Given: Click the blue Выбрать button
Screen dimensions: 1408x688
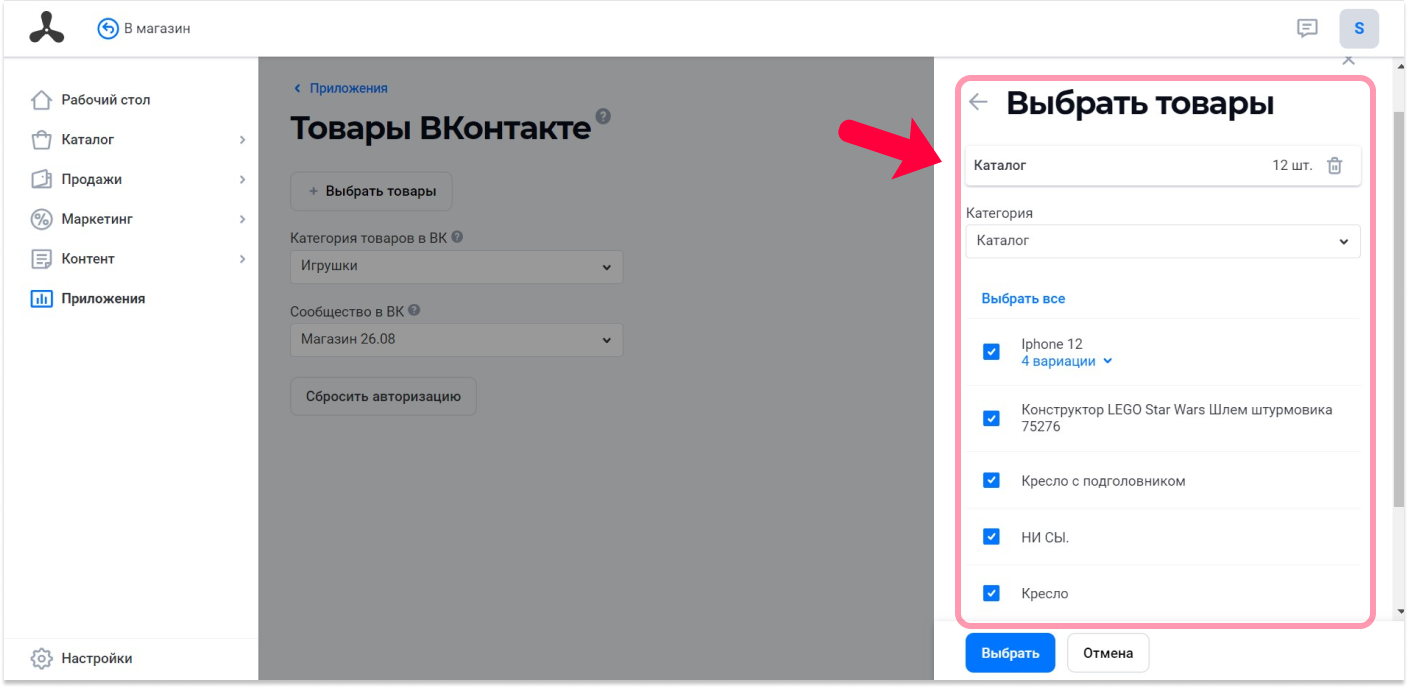Looking at the screenshot, I should (1010, 653).
